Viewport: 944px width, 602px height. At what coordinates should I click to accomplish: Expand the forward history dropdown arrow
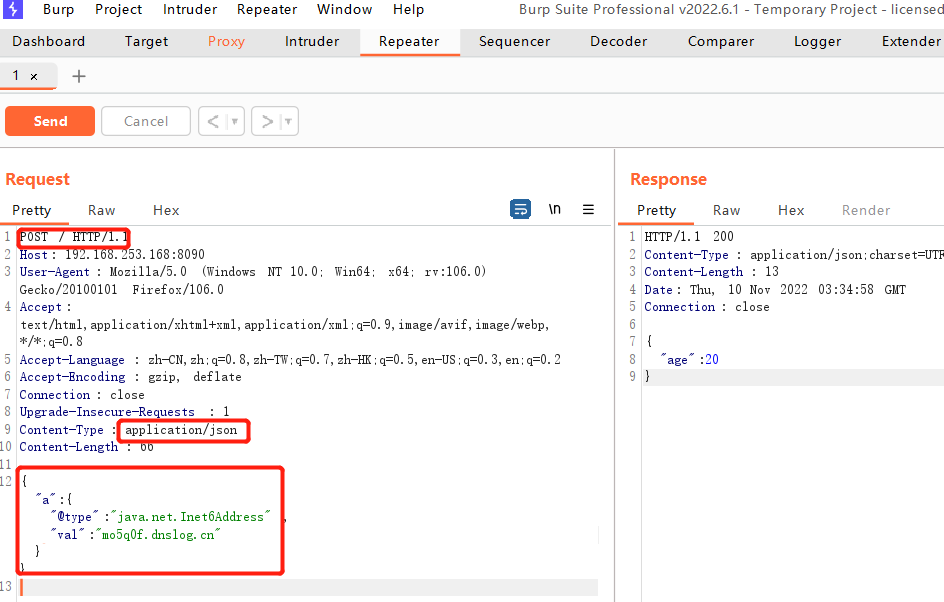(x=288, y=122)
